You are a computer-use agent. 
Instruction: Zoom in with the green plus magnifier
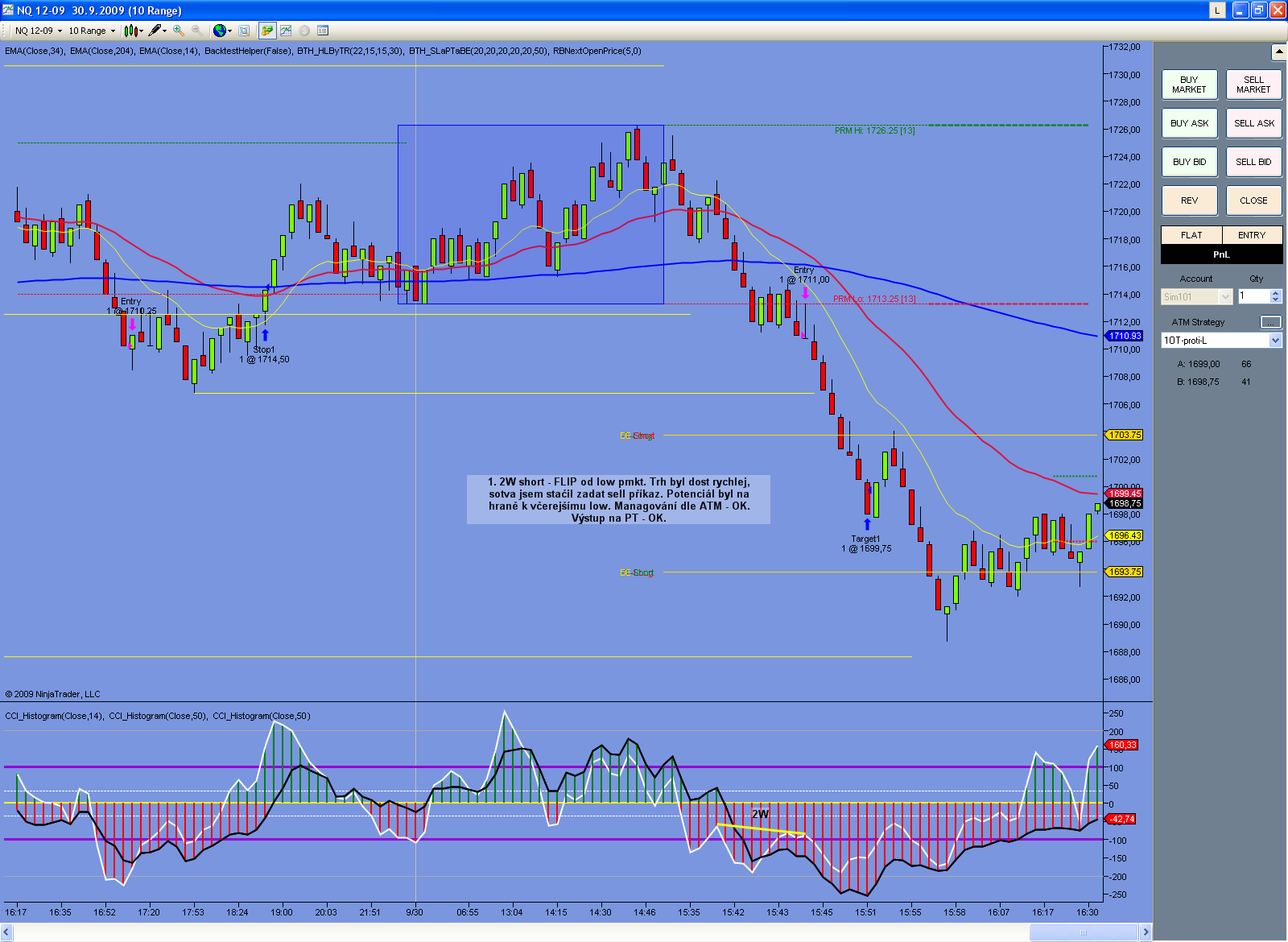[x=178, y=31]
